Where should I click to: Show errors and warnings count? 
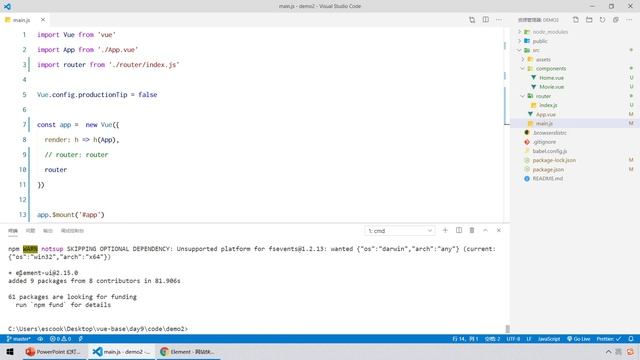click(60, 339)
